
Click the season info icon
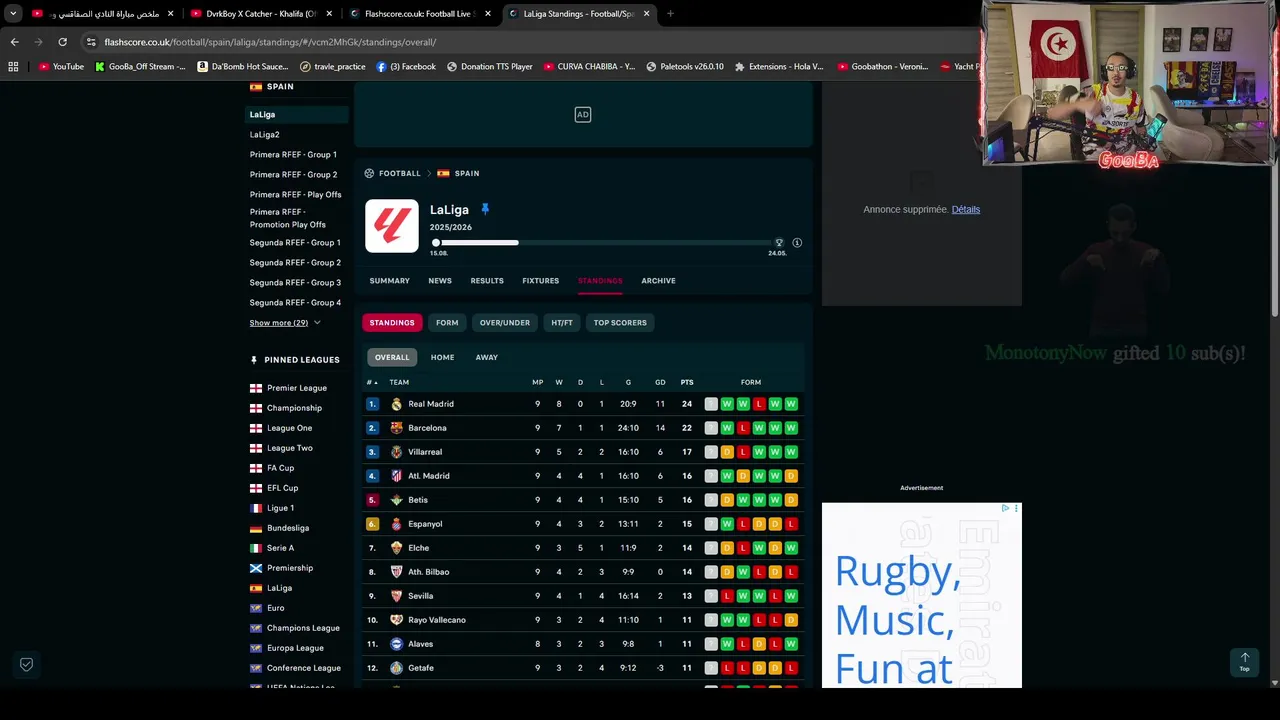point(797,243)
